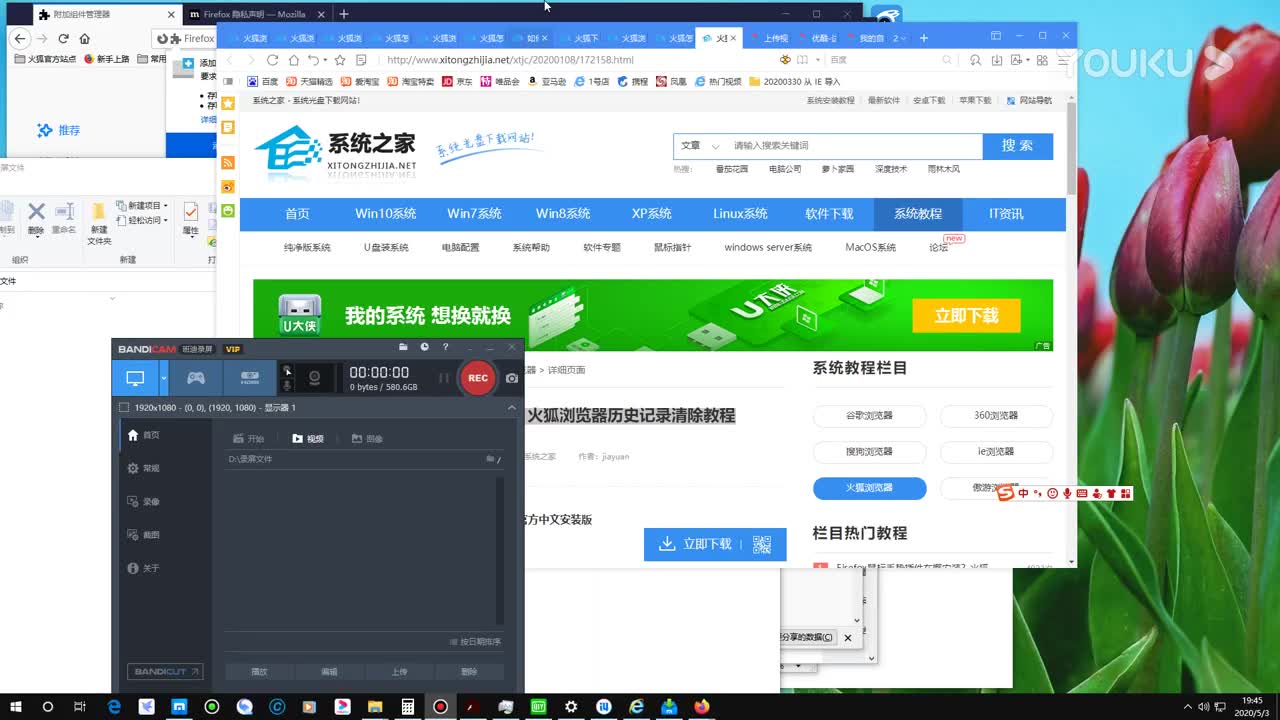Image resolution: width=1280 pixels, height=720 pixels.
Task: Switch to the 图像 tab in Bandicam
Action: click(x=369, y=438)
